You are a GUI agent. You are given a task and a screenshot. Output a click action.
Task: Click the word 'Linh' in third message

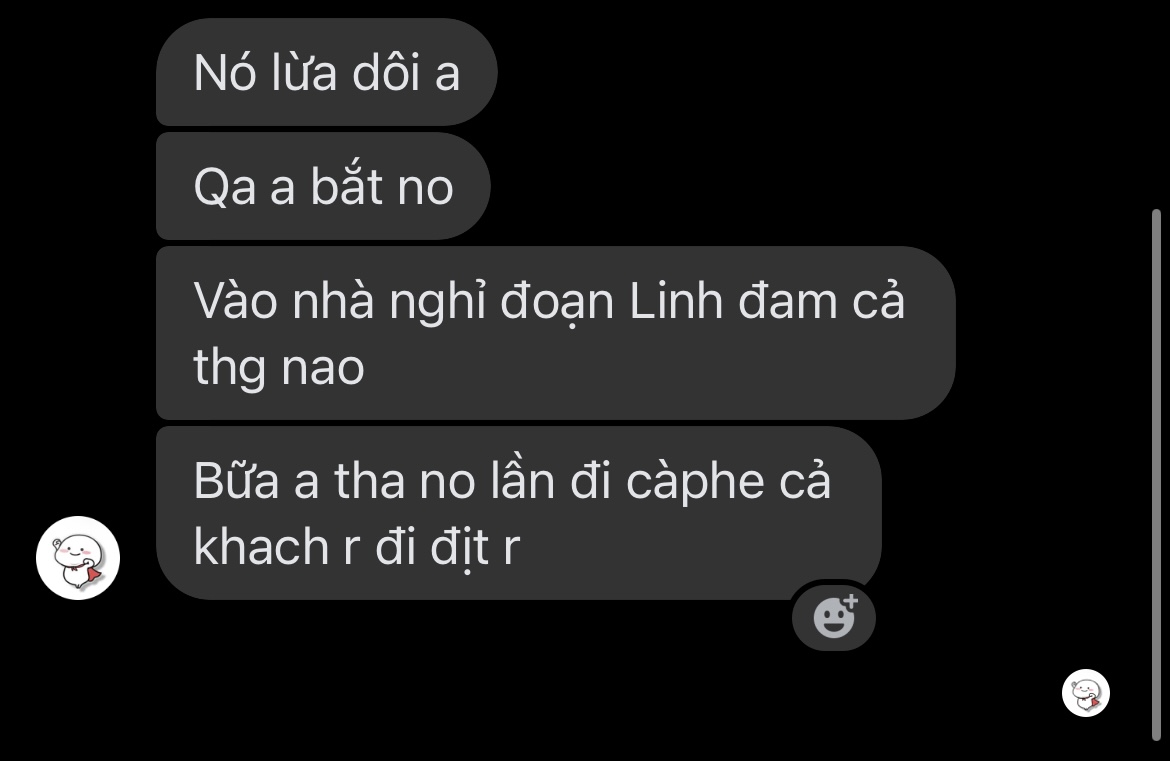pyautogui.click(x=676, y=301)
